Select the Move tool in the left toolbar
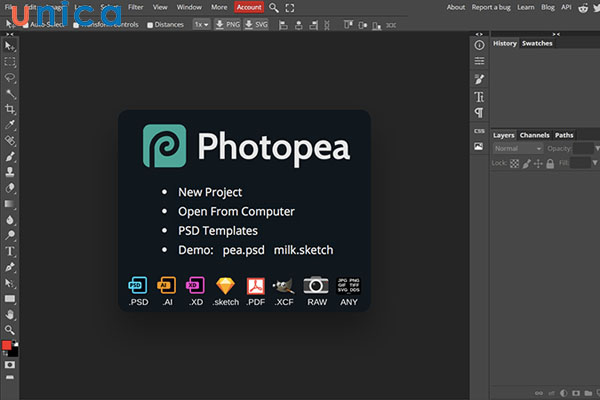Viewport: 600px width, 400px height. (x=10, y=46)
